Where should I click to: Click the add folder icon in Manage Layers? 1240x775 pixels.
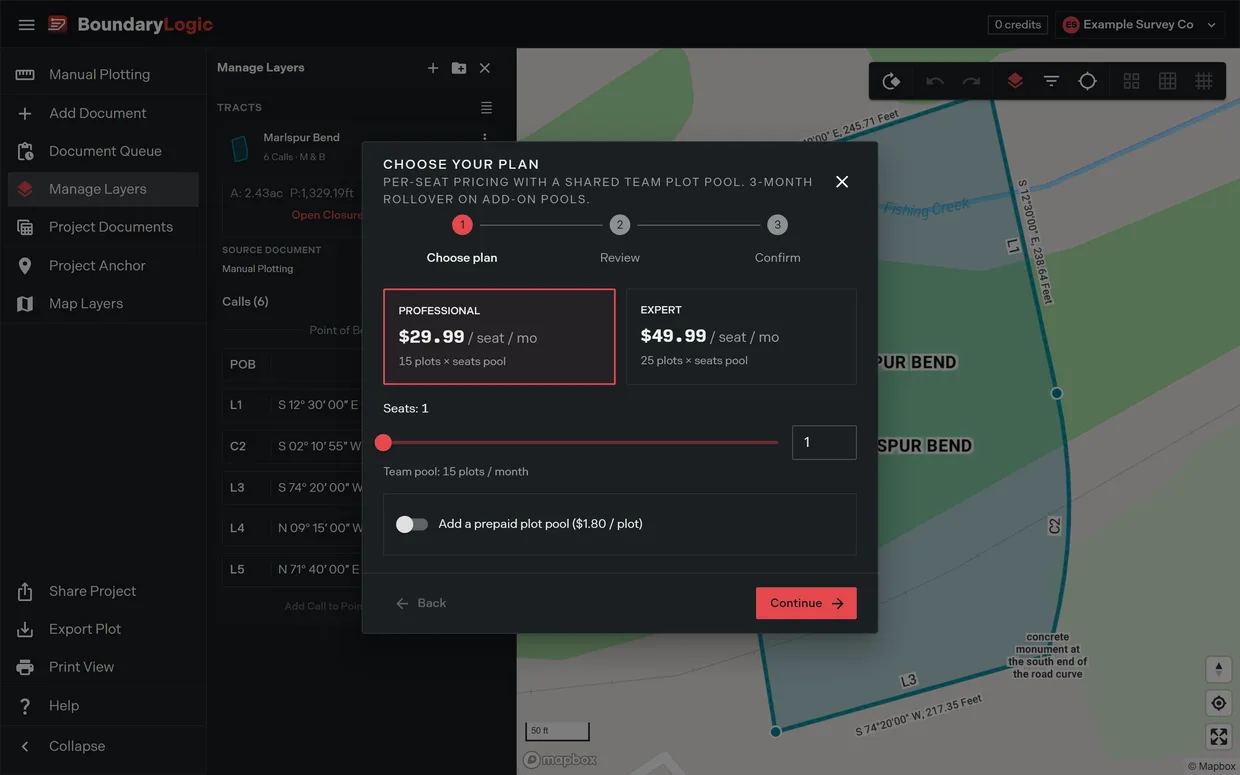tap(459, 68)
